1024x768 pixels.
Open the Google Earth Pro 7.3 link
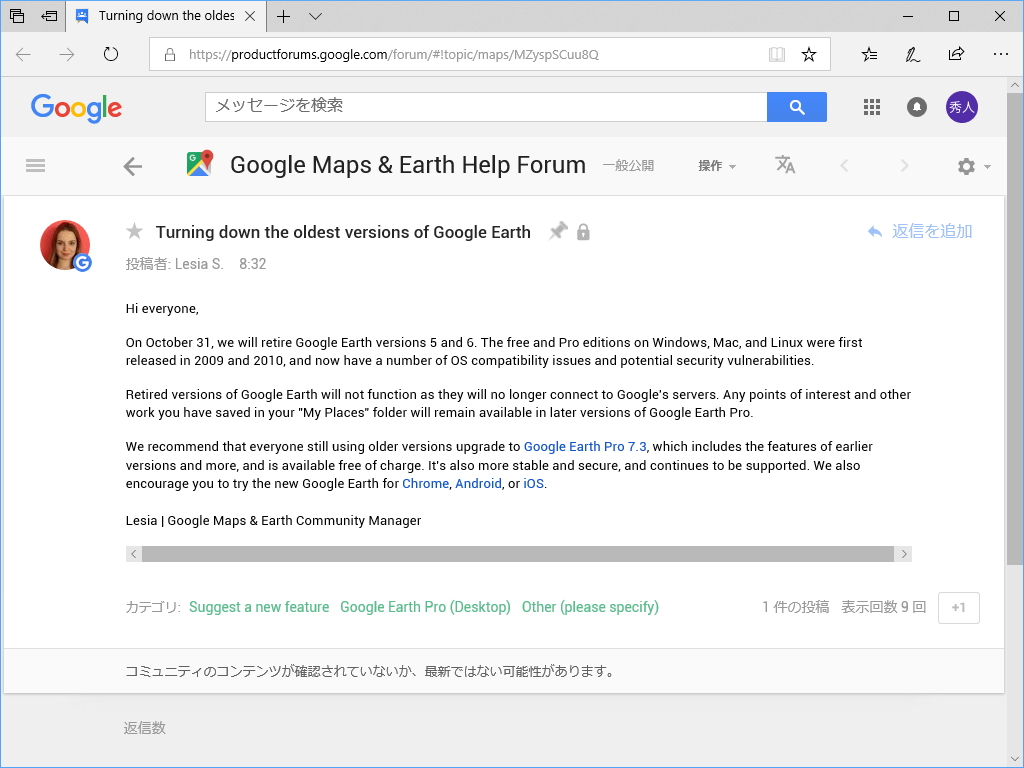(585, 446)
